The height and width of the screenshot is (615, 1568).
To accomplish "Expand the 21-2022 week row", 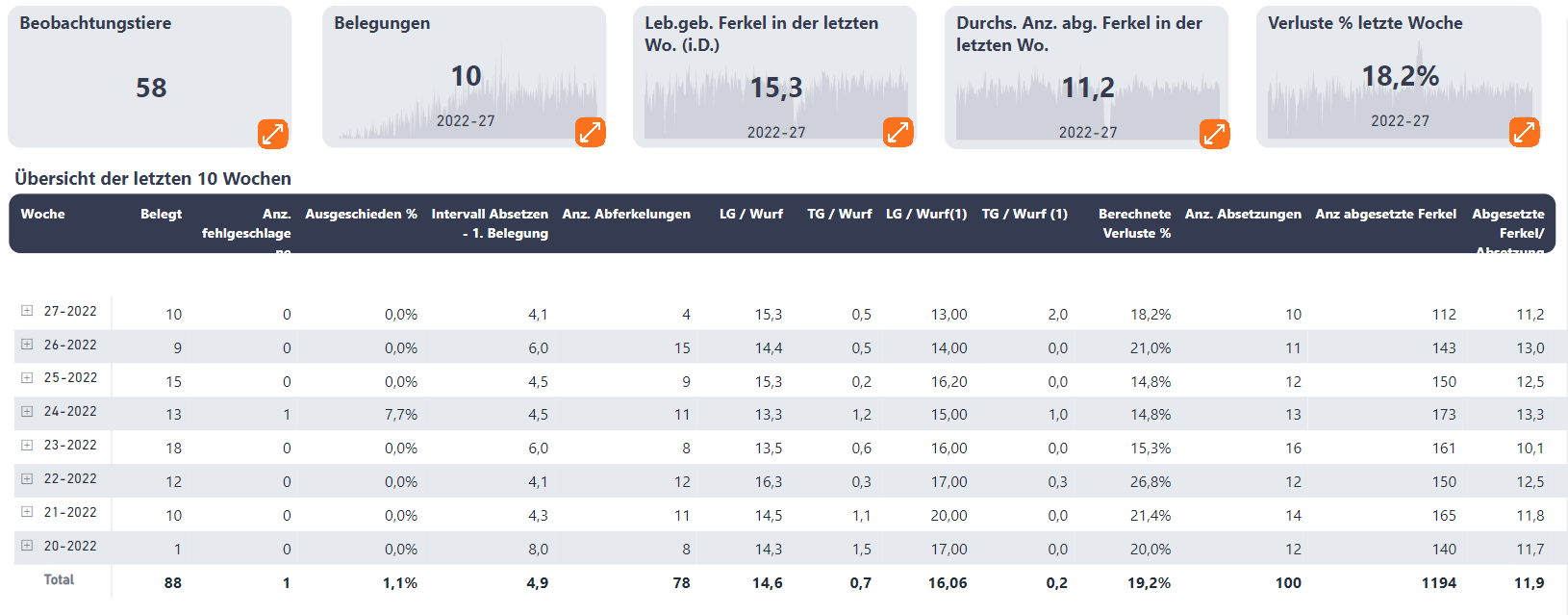I will point(27,512).
